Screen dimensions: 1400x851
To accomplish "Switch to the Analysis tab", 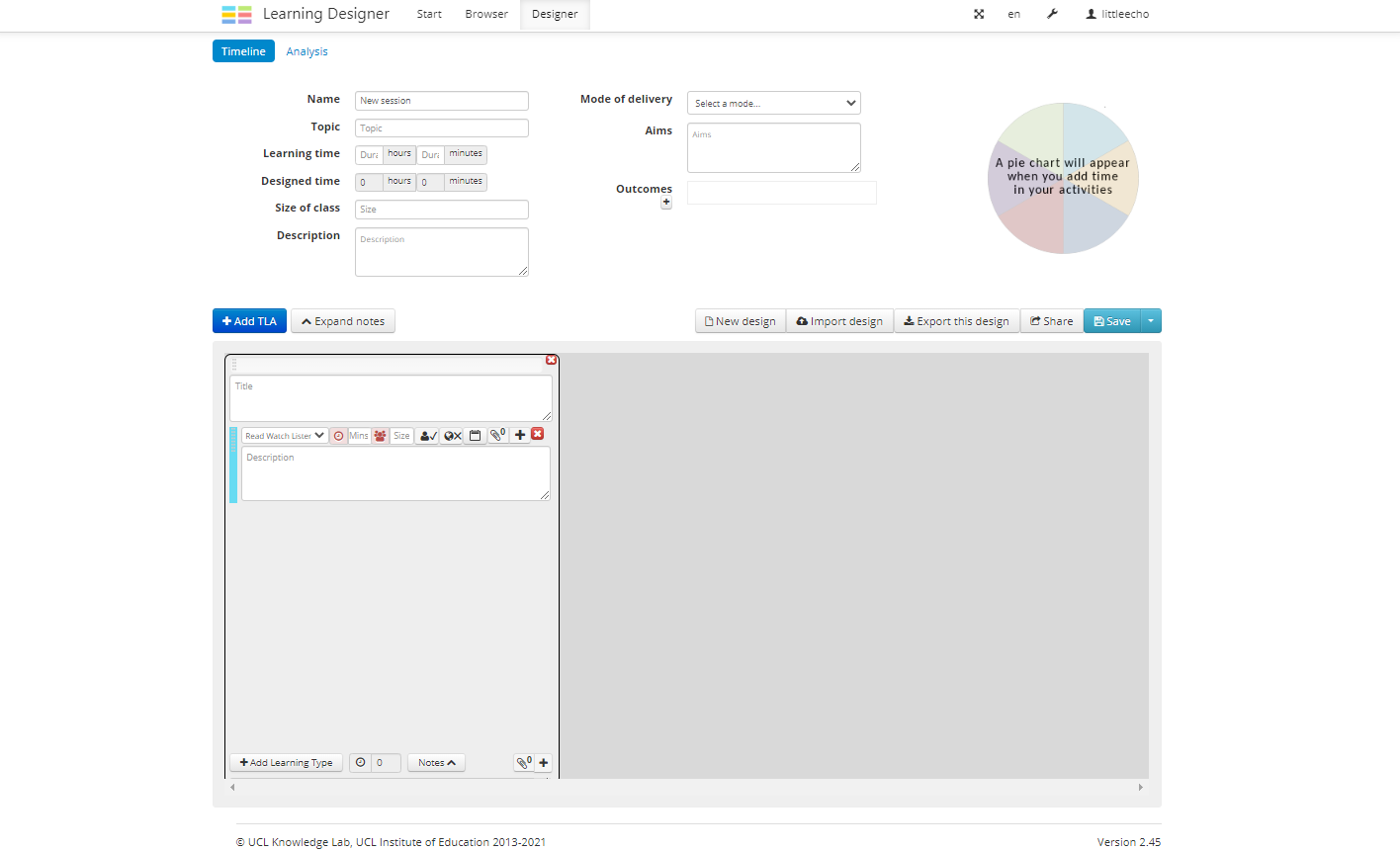I will pos(306,51).
